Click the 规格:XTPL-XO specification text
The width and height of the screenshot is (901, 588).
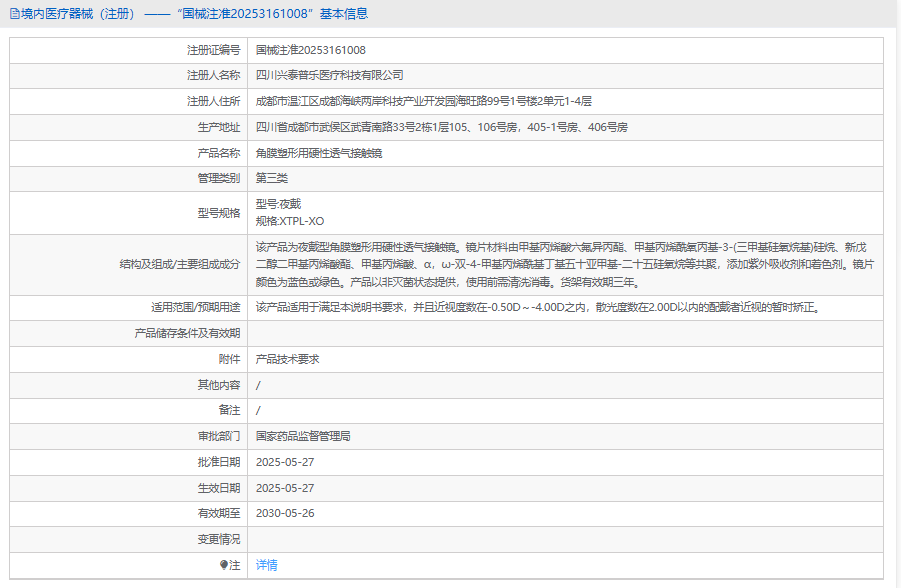click(290, 221)
